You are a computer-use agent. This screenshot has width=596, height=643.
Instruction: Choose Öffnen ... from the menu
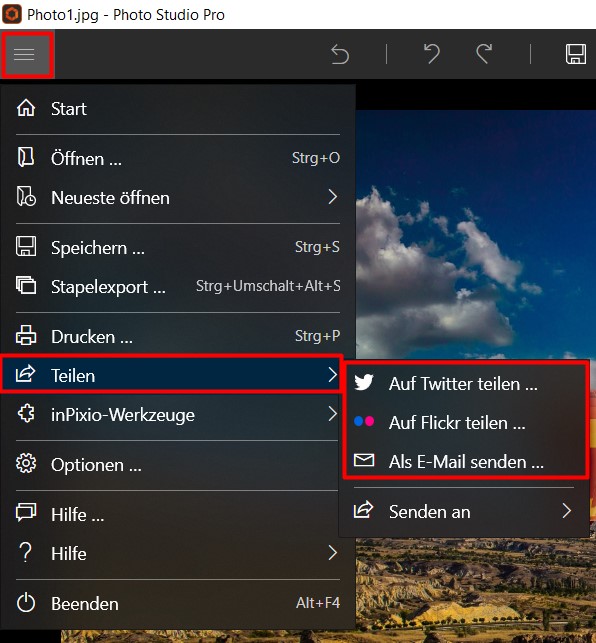(178, 158)
